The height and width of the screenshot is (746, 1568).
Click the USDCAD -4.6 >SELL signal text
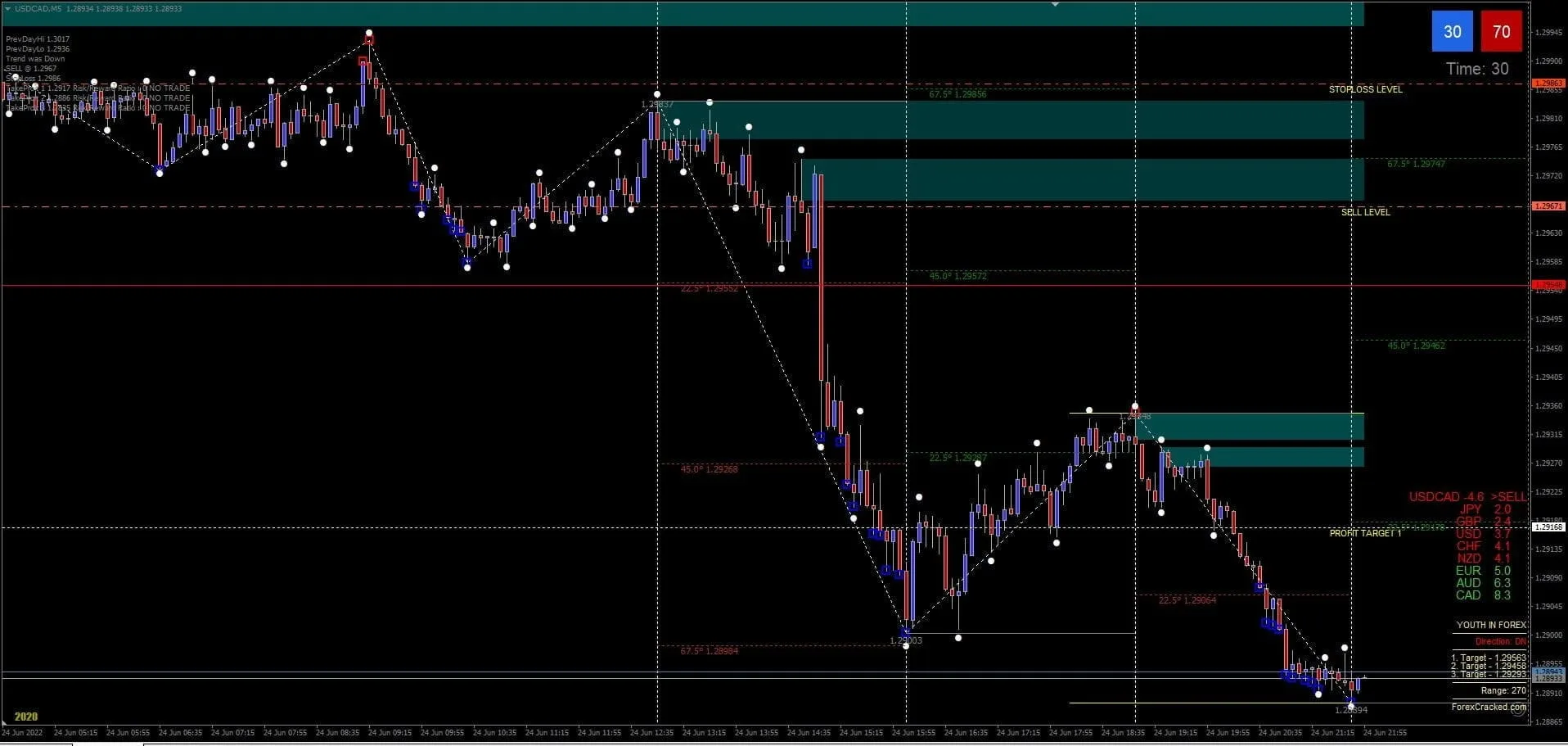point(1467,497)
